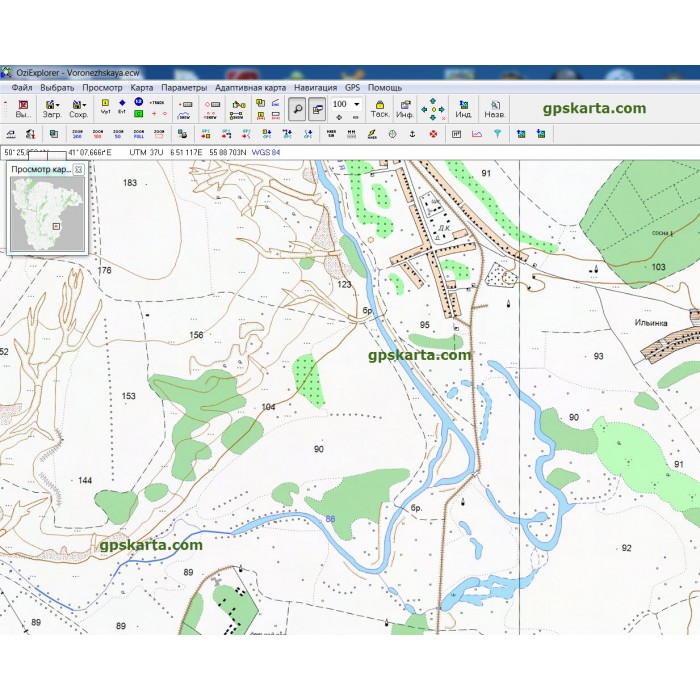Click the Таск. drag-lock icon

pyautogui.click(x=380, y=108)
